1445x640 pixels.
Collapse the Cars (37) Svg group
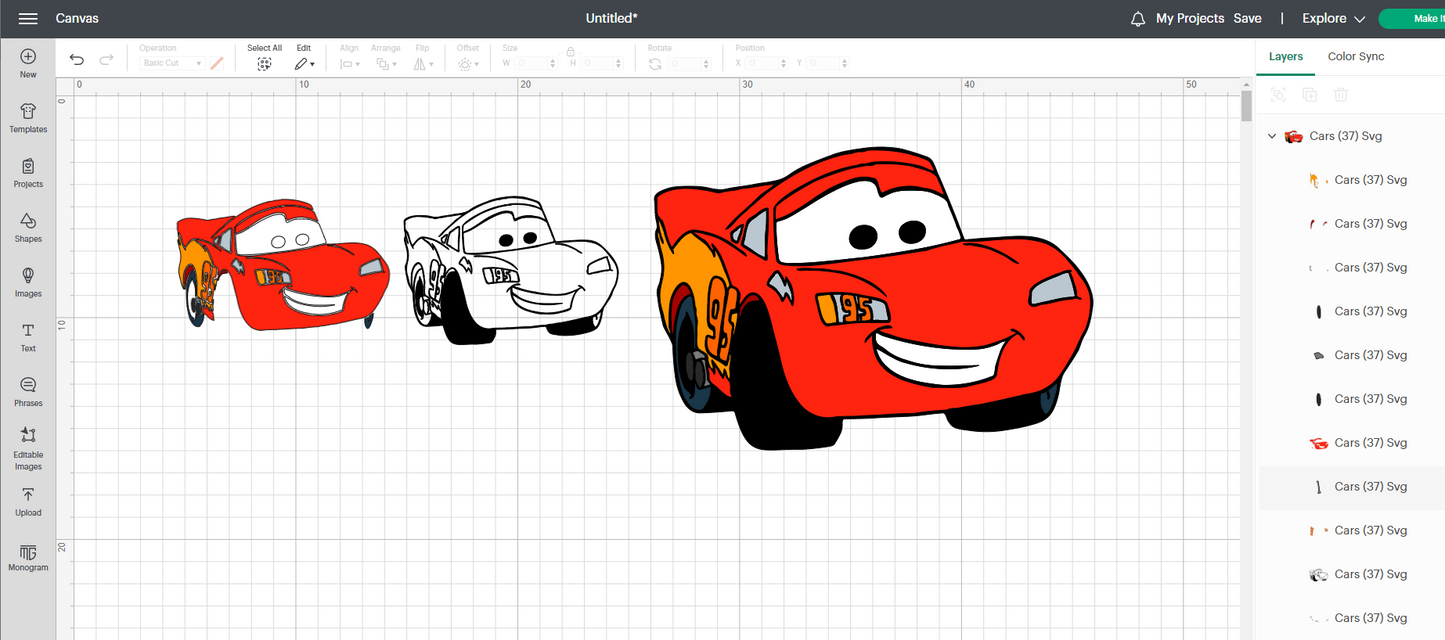tap(1272, 136)
